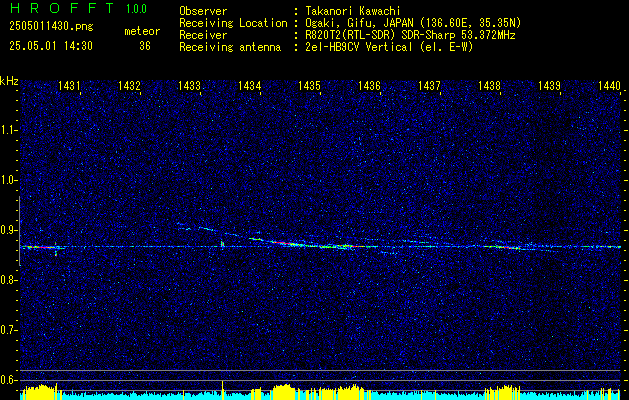Image resolution: width=629 pixels, height=400 pixels.
Task: Click frequency axis label 0.7
Action: coord(7,330)
